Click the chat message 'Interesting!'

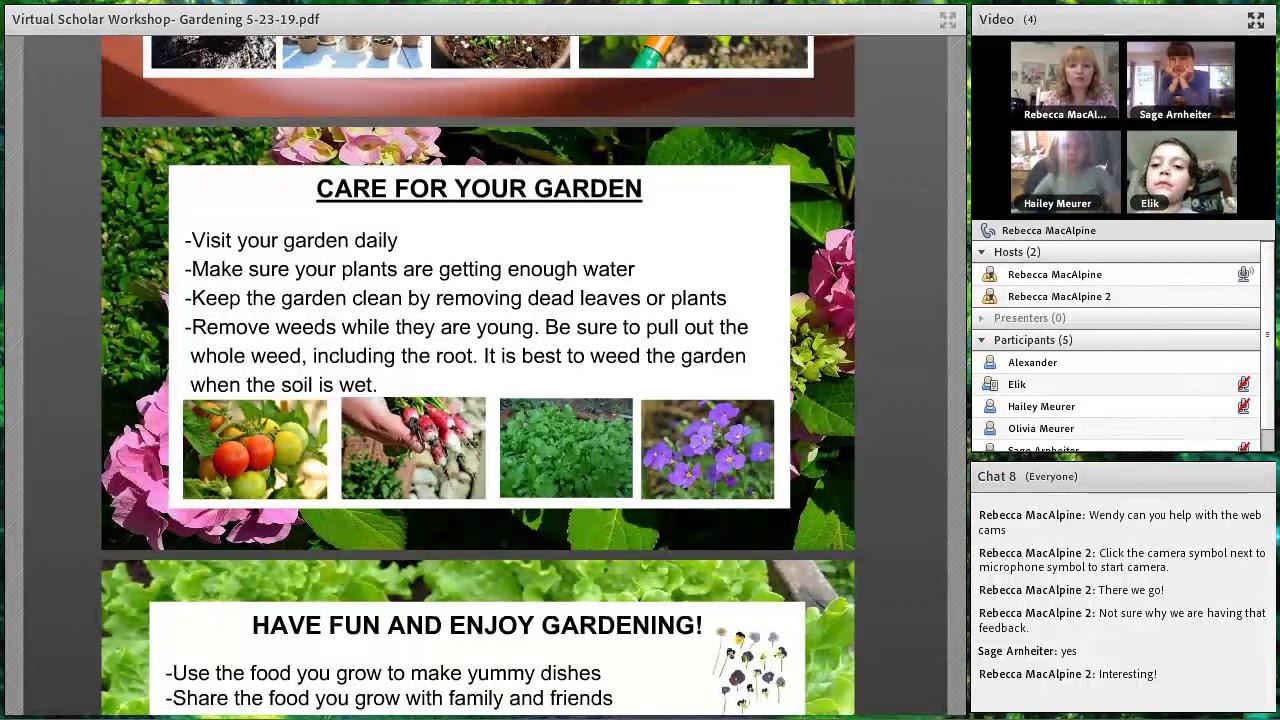1127,675
